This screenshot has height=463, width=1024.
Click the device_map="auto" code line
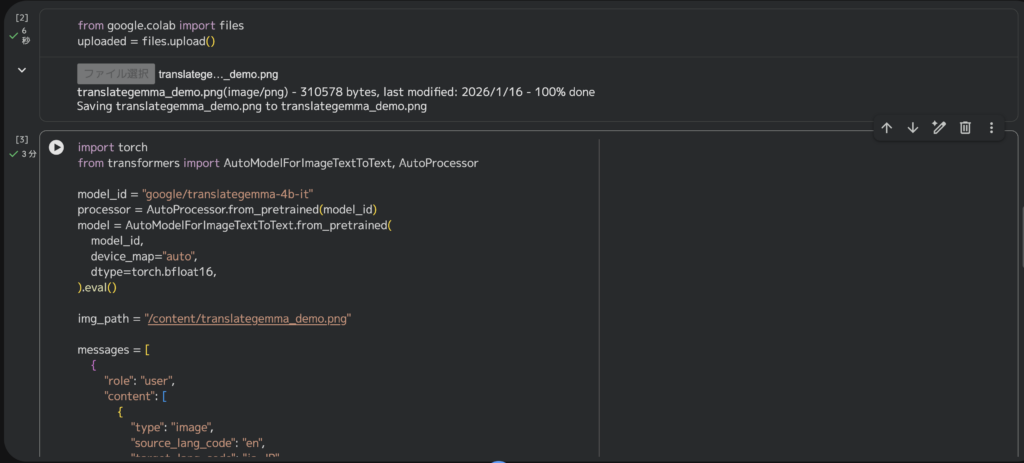[143, 256]
